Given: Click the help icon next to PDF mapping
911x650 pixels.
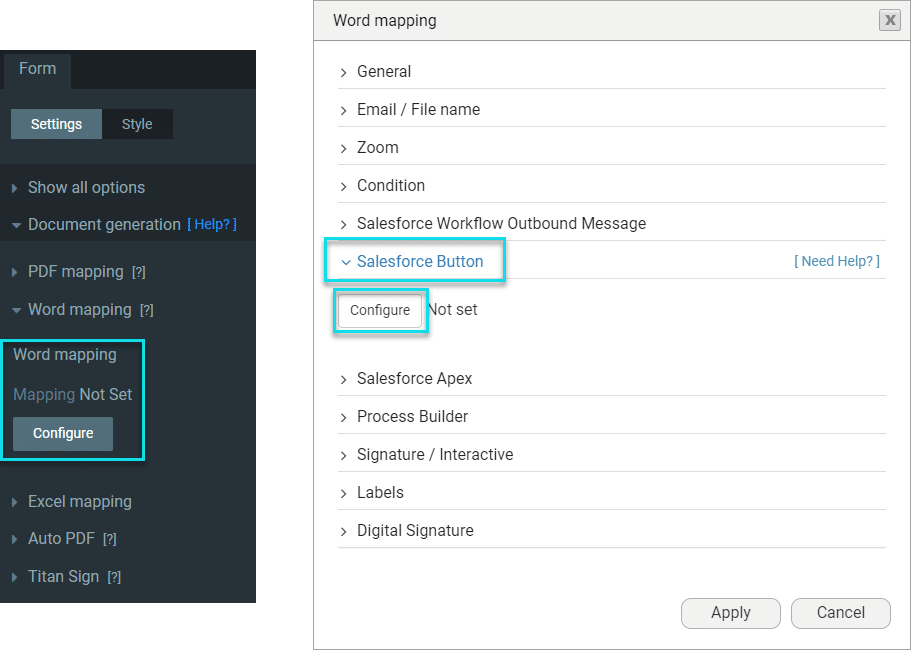Looking at the screenshot, I should coord(139,272).
